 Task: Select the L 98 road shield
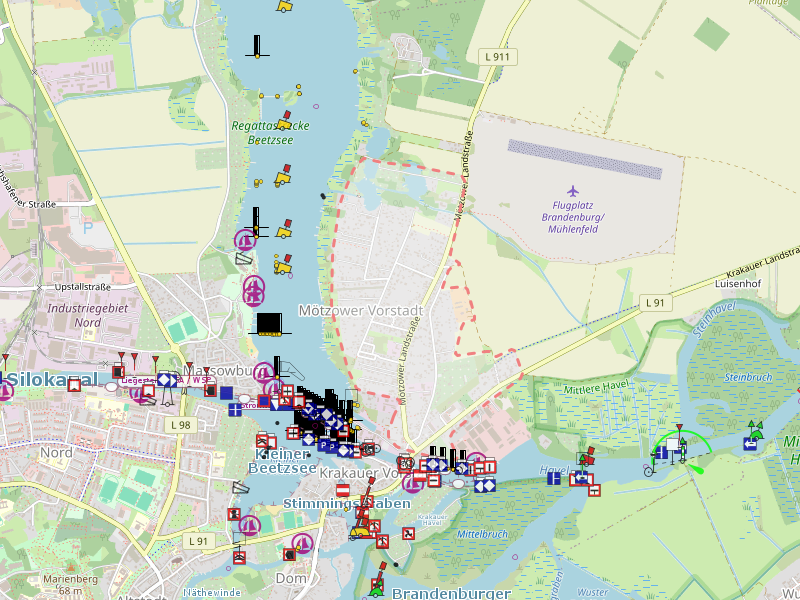pos(180,425)
